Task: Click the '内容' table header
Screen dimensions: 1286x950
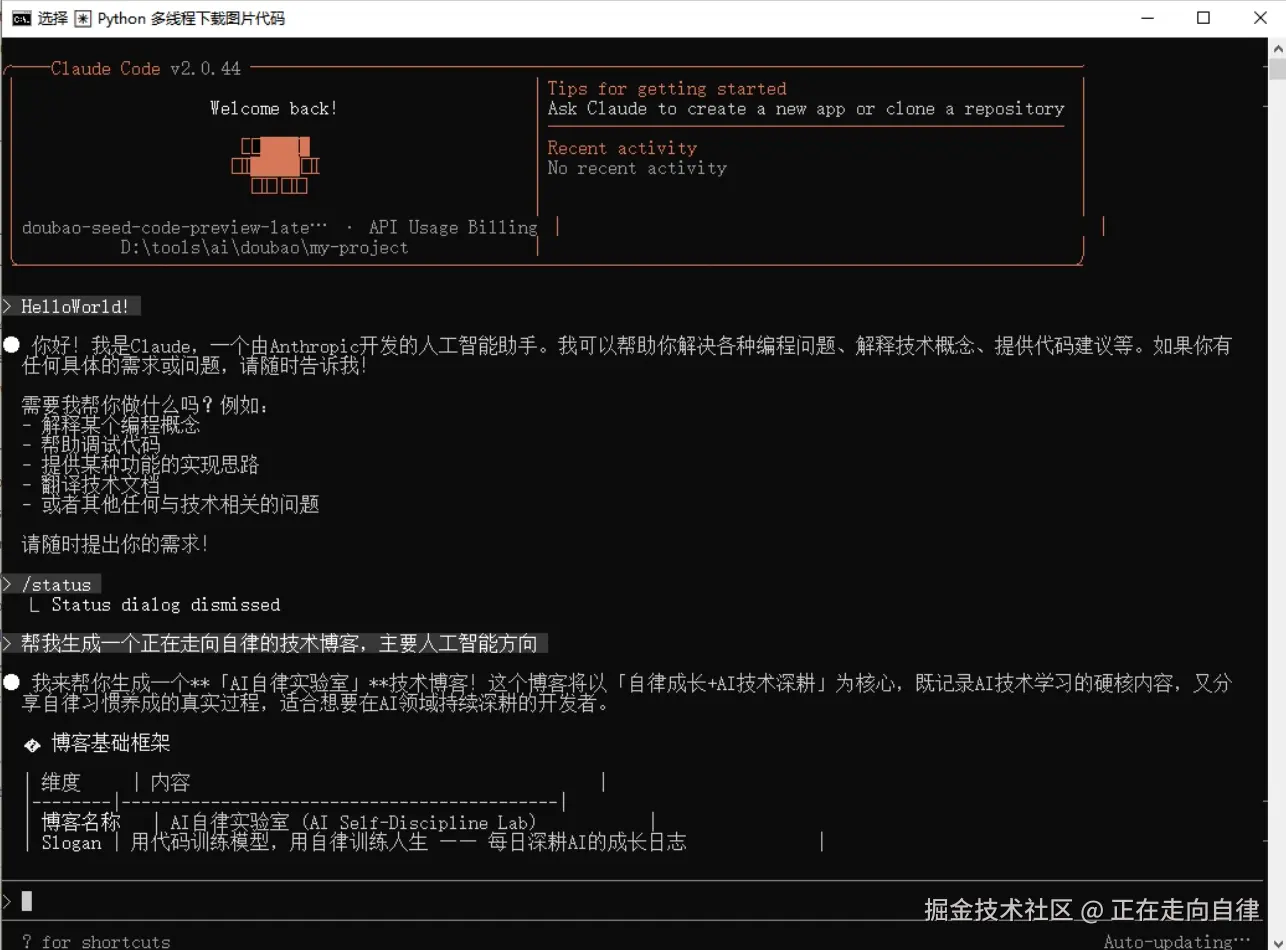Action: click(x=170, y=782)
